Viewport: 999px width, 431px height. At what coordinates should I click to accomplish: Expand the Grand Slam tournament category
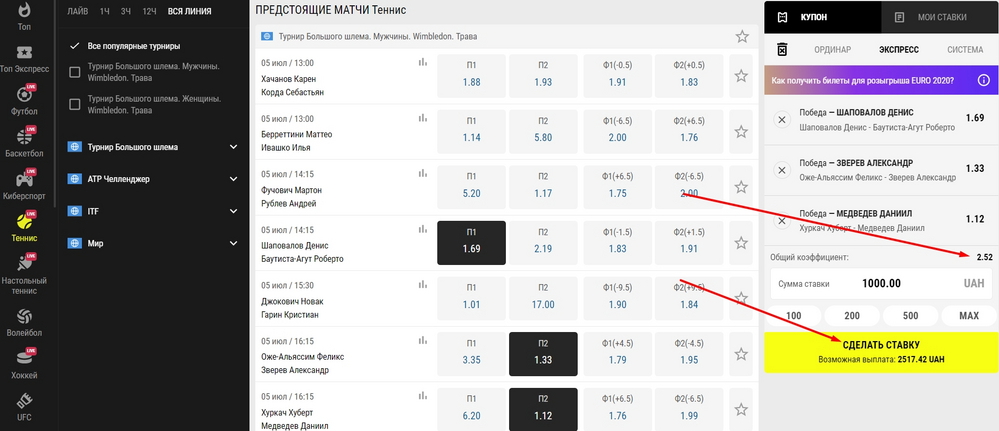point(234,147)
